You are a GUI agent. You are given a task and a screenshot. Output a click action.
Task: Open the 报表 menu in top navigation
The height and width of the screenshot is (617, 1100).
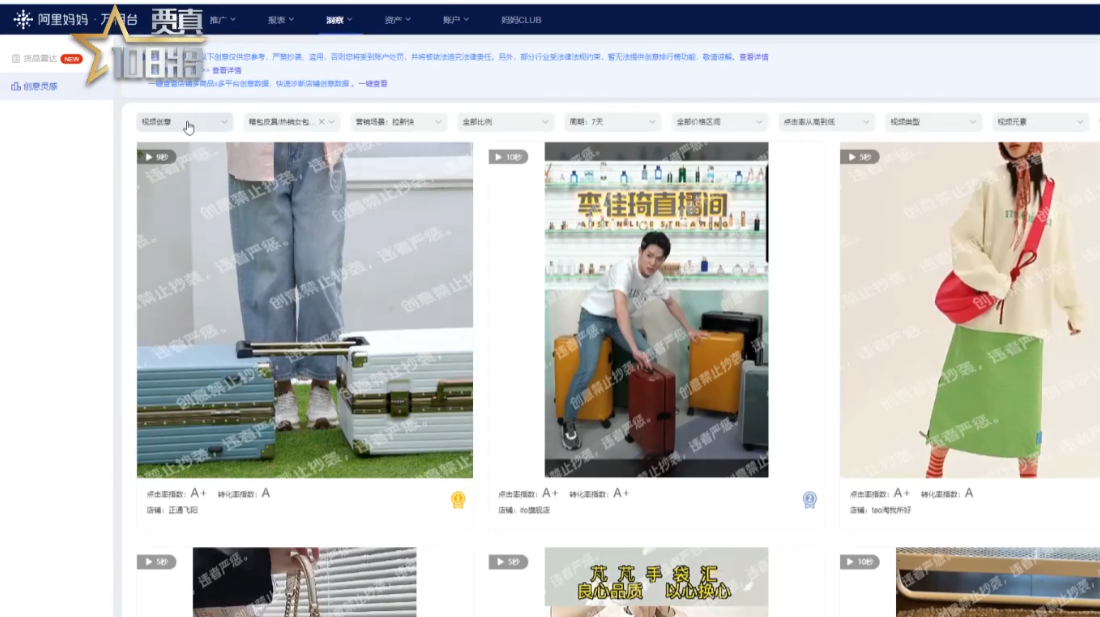click(282, 19)
